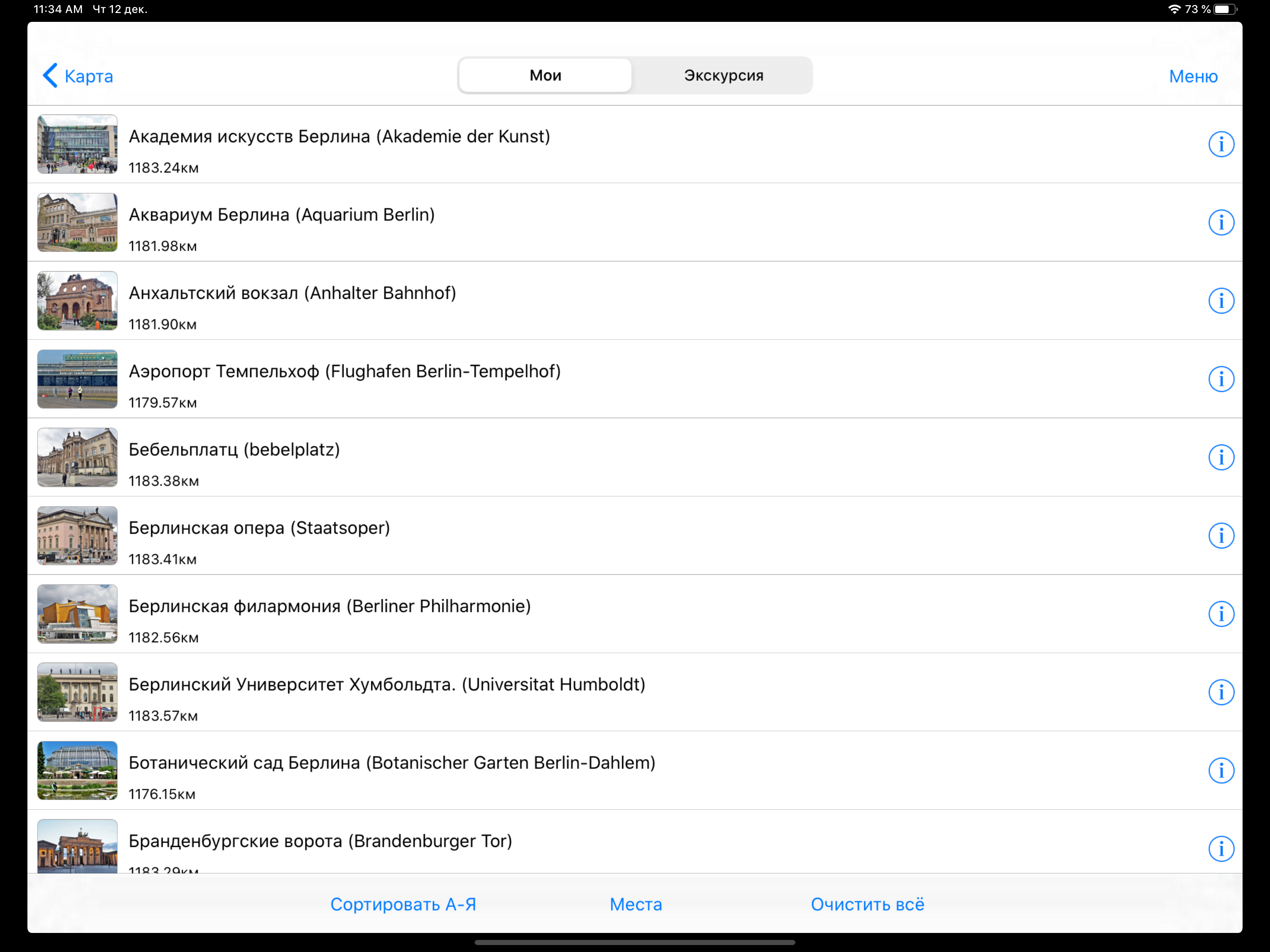Open Места
Screen dimensions: 1270x952
pos(635,904)
